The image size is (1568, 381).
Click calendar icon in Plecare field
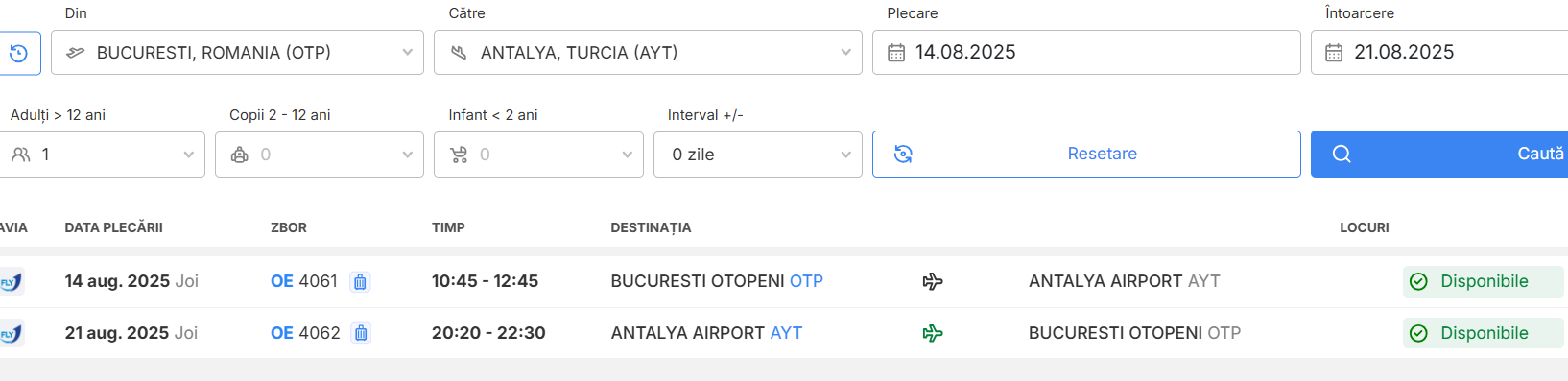coord(896,53)
